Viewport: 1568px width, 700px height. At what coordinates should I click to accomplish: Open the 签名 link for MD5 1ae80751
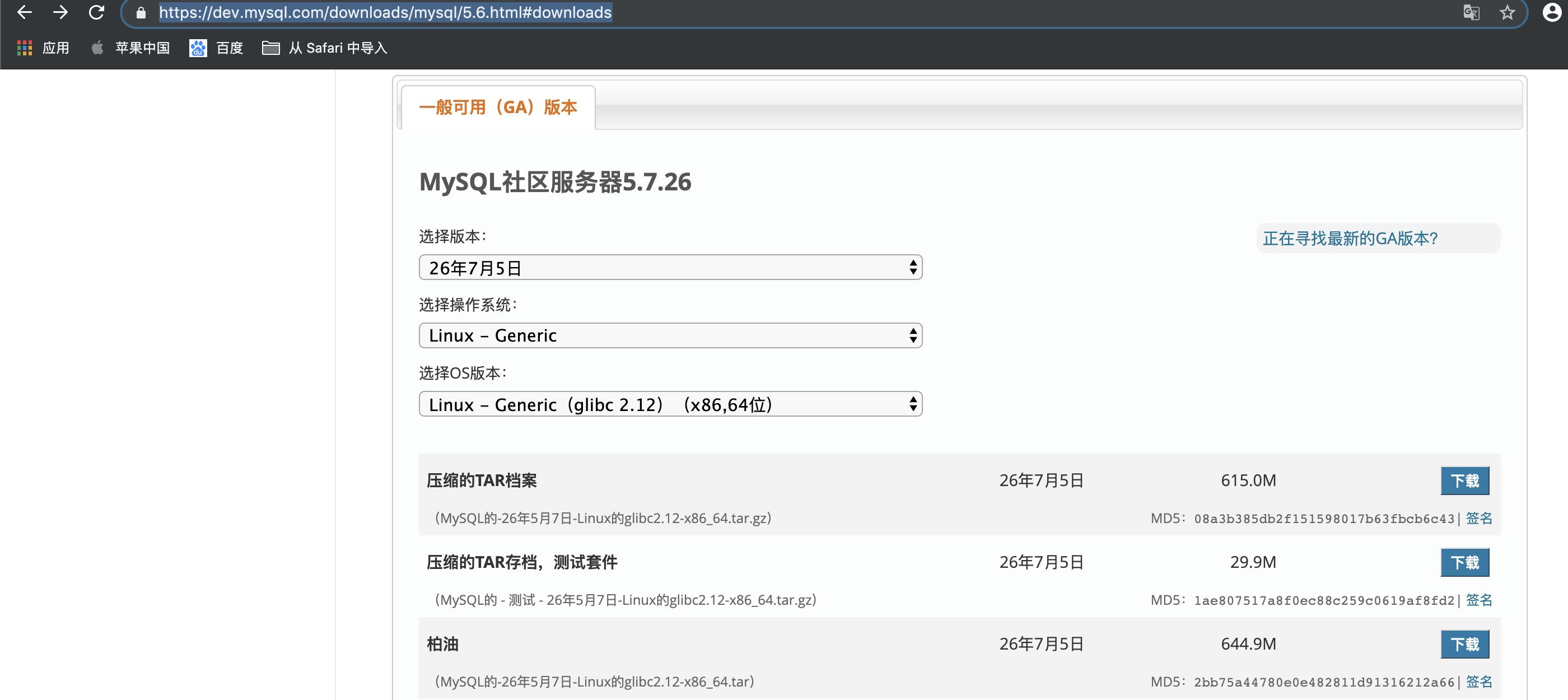tap(1478, 600)
